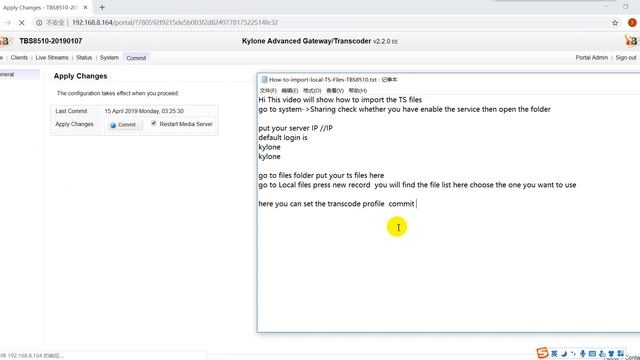This screenshot has width=640, height=360.
Task: Click the 'Hi This video will show' line
Action: (340, 100)
